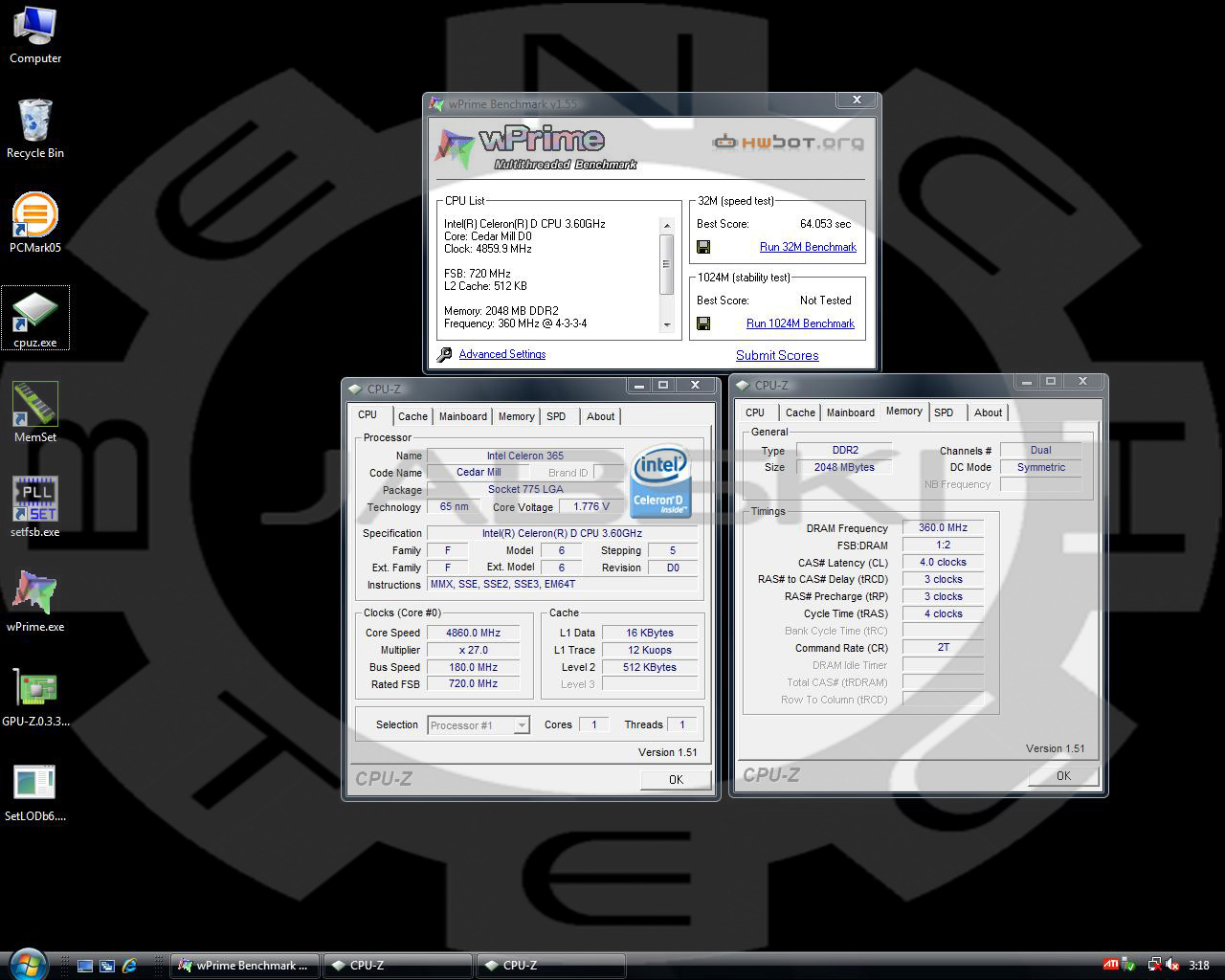Switch to Cache tab in left CPU-Z
The image size is (1225, 980).
[412, 416]
